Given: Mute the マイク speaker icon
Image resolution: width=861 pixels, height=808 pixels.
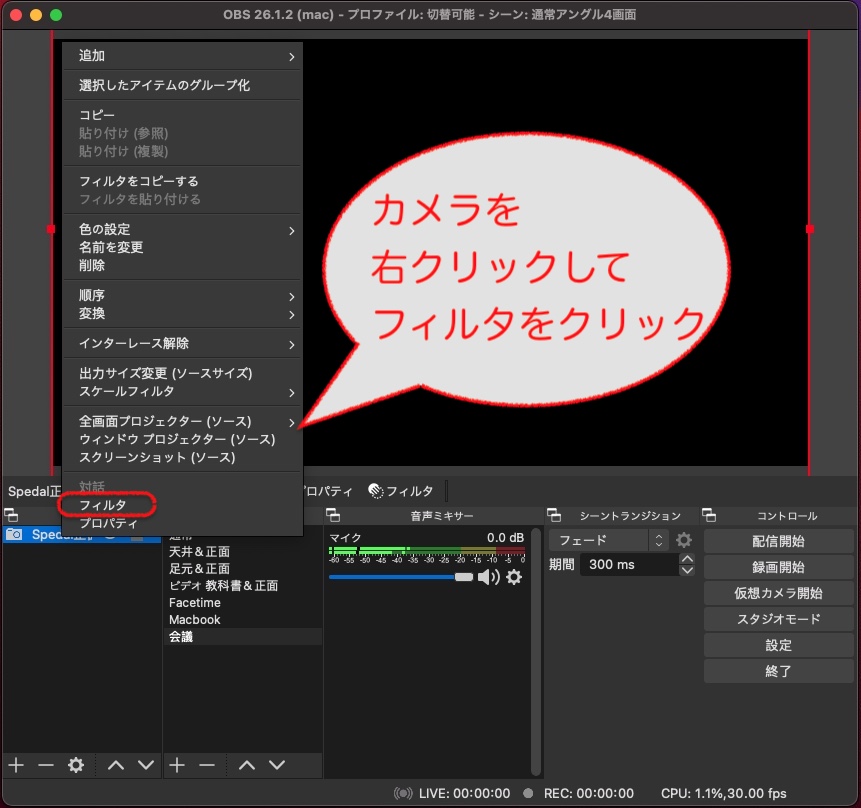Looking at the screenshot, I should click(488, 578).
